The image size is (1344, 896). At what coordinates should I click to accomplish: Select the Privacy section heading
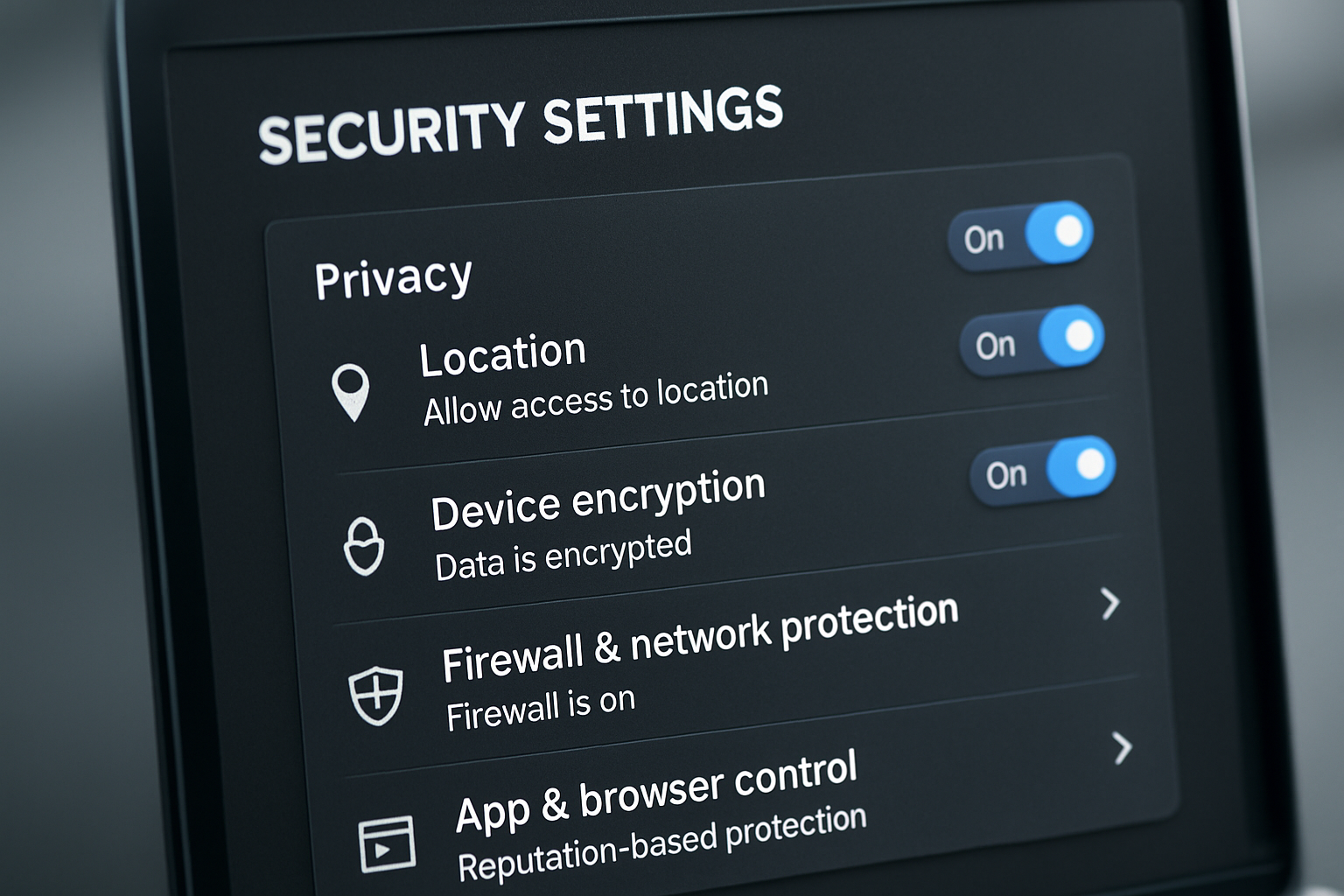coord(393,278)
